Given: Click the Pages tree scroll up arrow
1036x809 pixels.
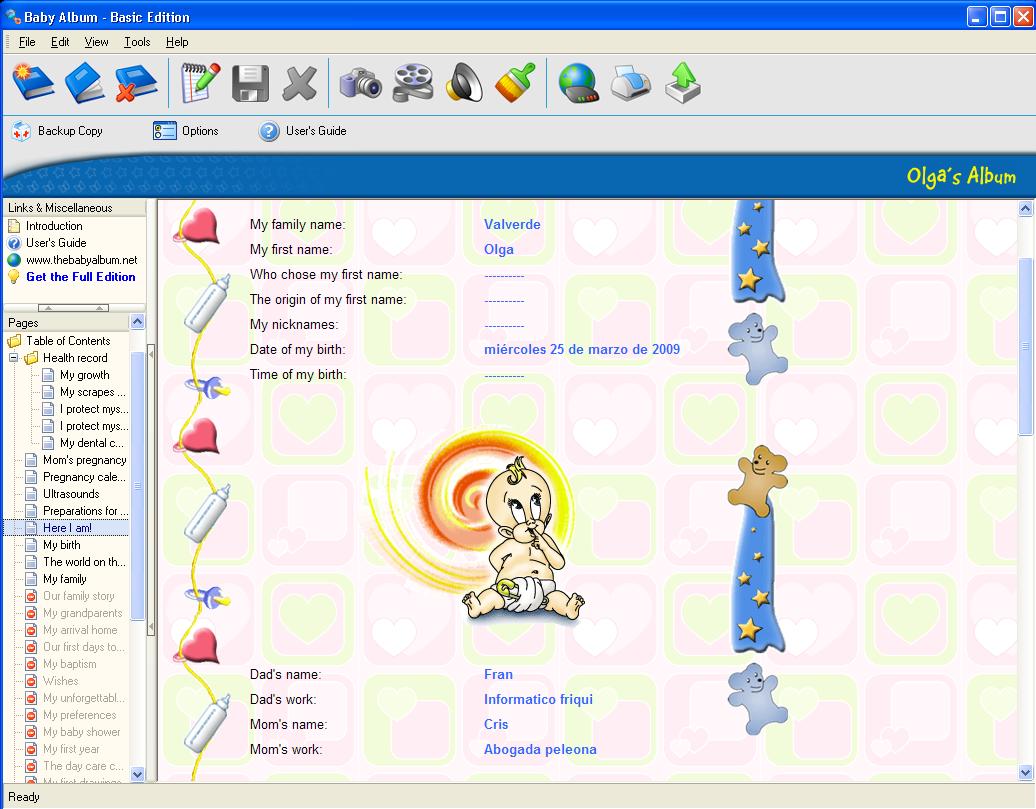Looking at the screenshot, I should tap(137, 322).
